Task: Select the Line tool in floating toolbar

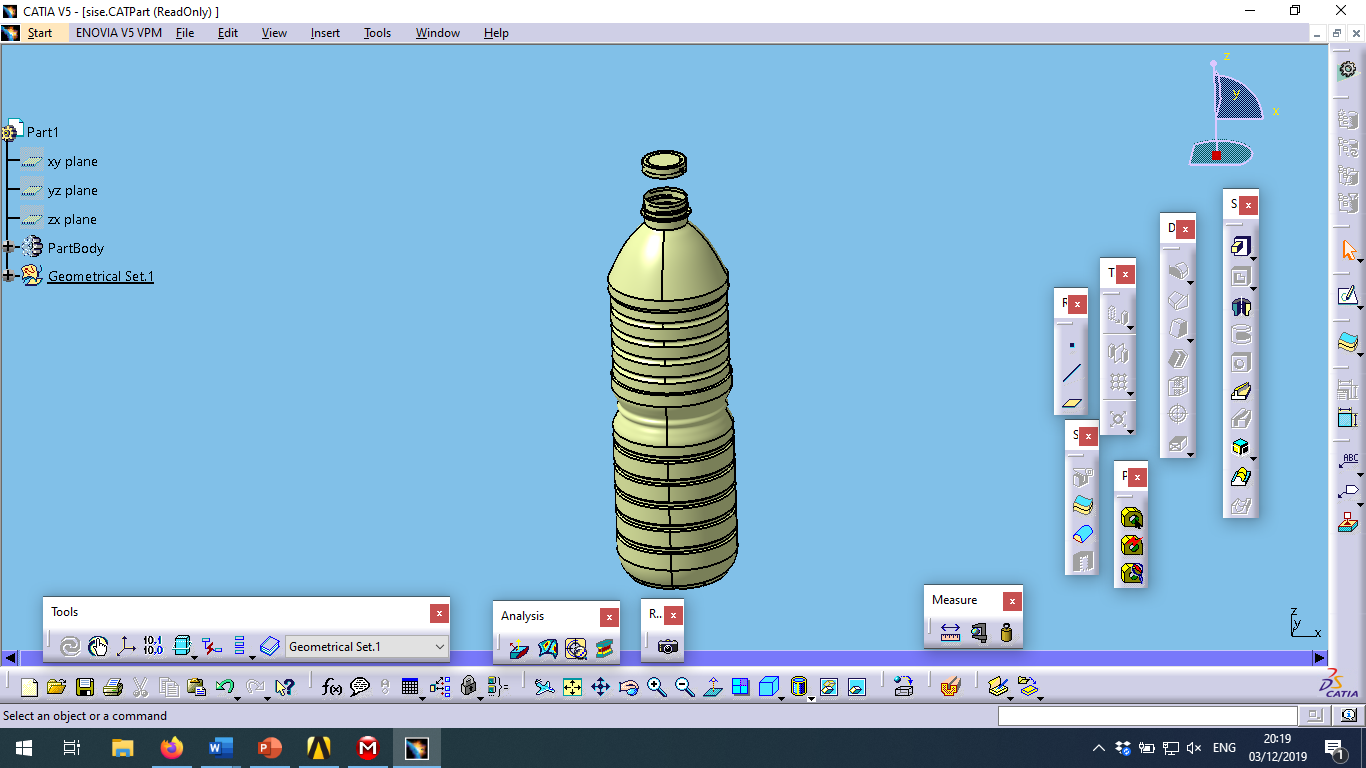Action: point(1072,374)
